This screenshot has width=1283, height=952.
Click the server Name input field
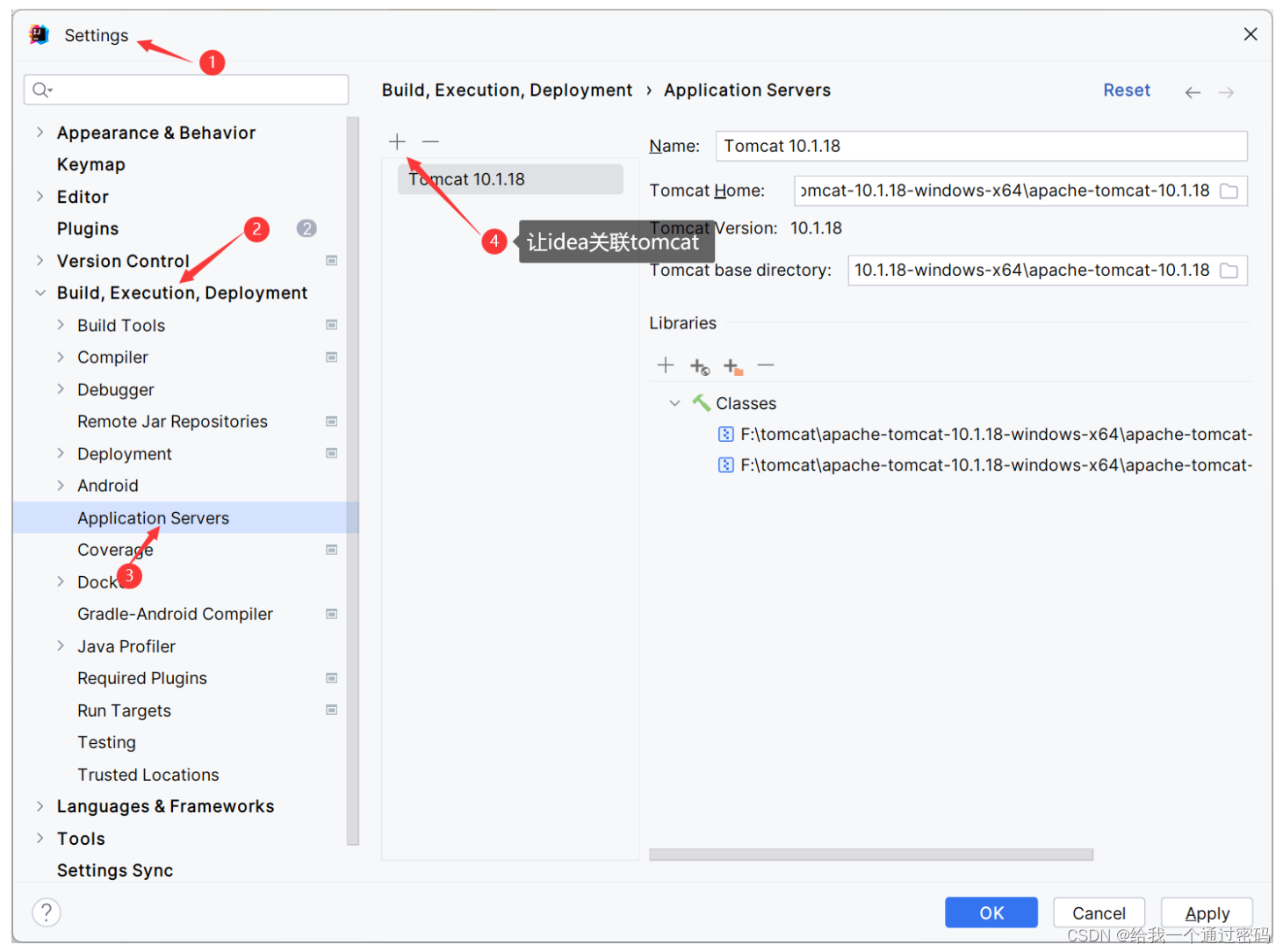(982, 146)
